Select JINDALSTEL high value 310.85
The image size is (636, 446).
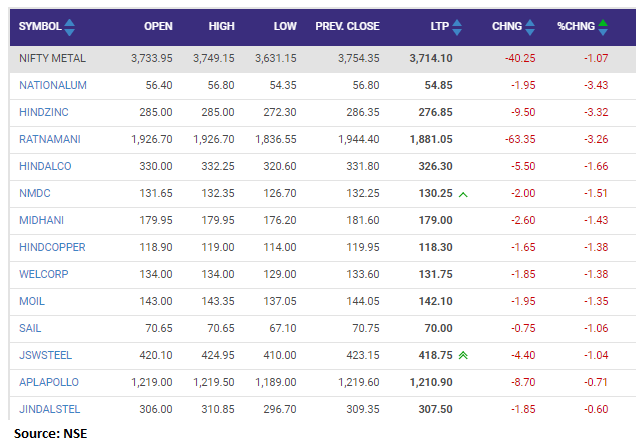pyautogui.click(x=218, y=409)
